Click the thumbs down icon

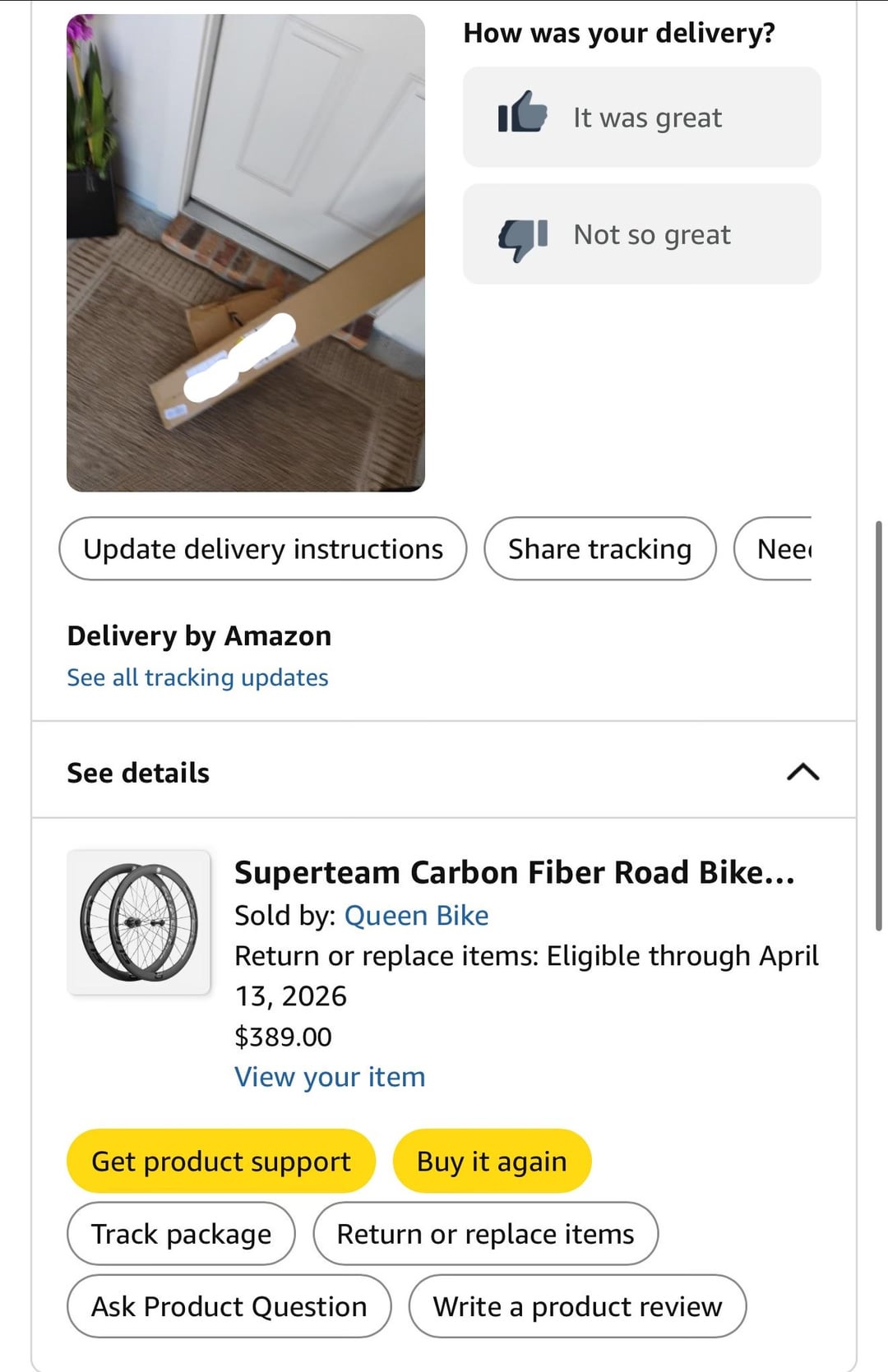coord(522,239)
